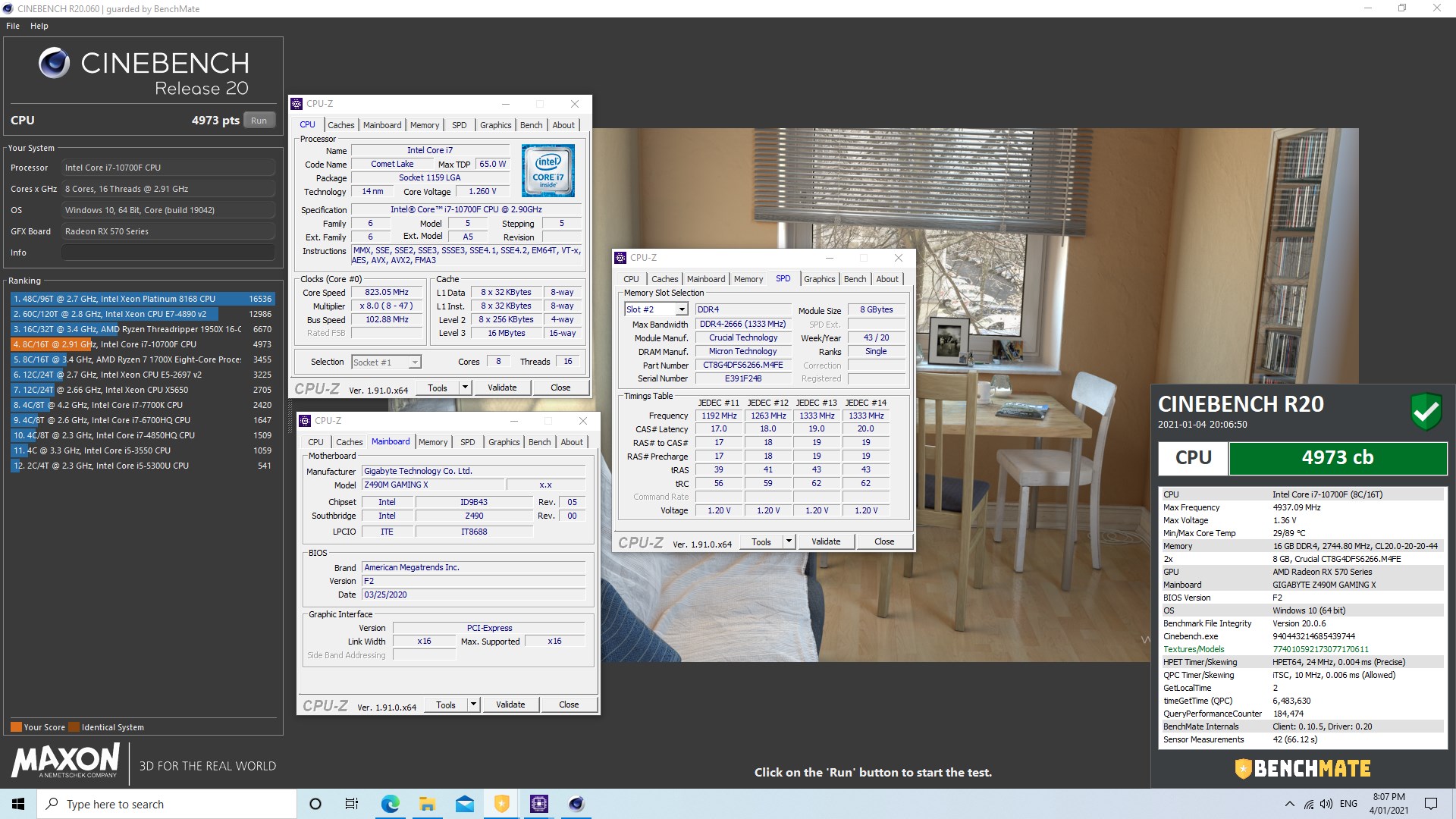Switch to CPU-Z taskbar icon

tap(539, 804)
